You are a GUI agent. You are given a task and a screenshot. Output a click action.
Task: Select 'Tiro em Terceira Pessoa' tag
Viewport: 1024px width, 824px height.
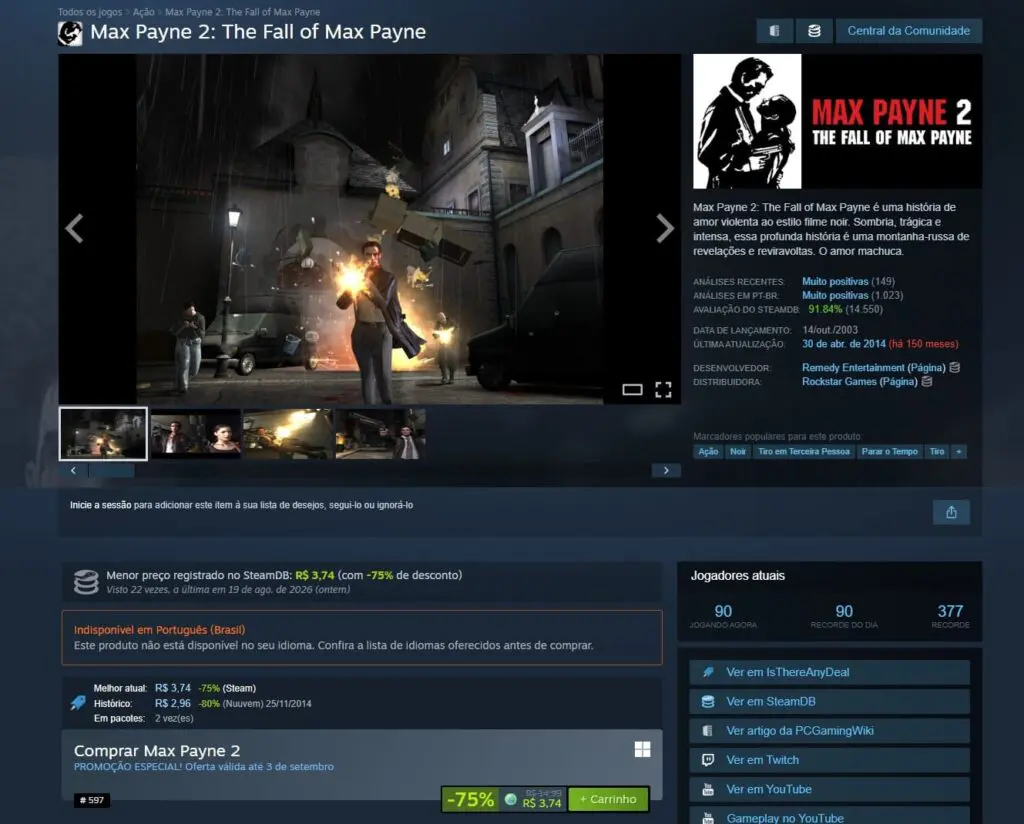804,451
